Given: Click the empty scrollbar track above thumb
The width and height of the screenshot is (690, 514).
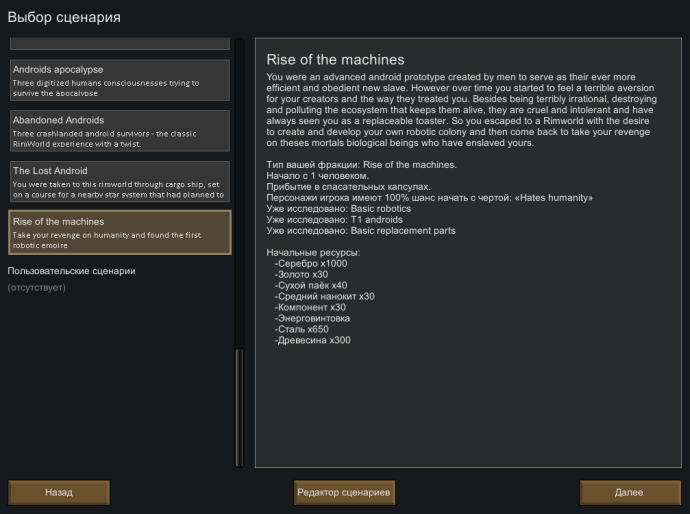Looking at the screenshot, I should [x=239, y=200].
